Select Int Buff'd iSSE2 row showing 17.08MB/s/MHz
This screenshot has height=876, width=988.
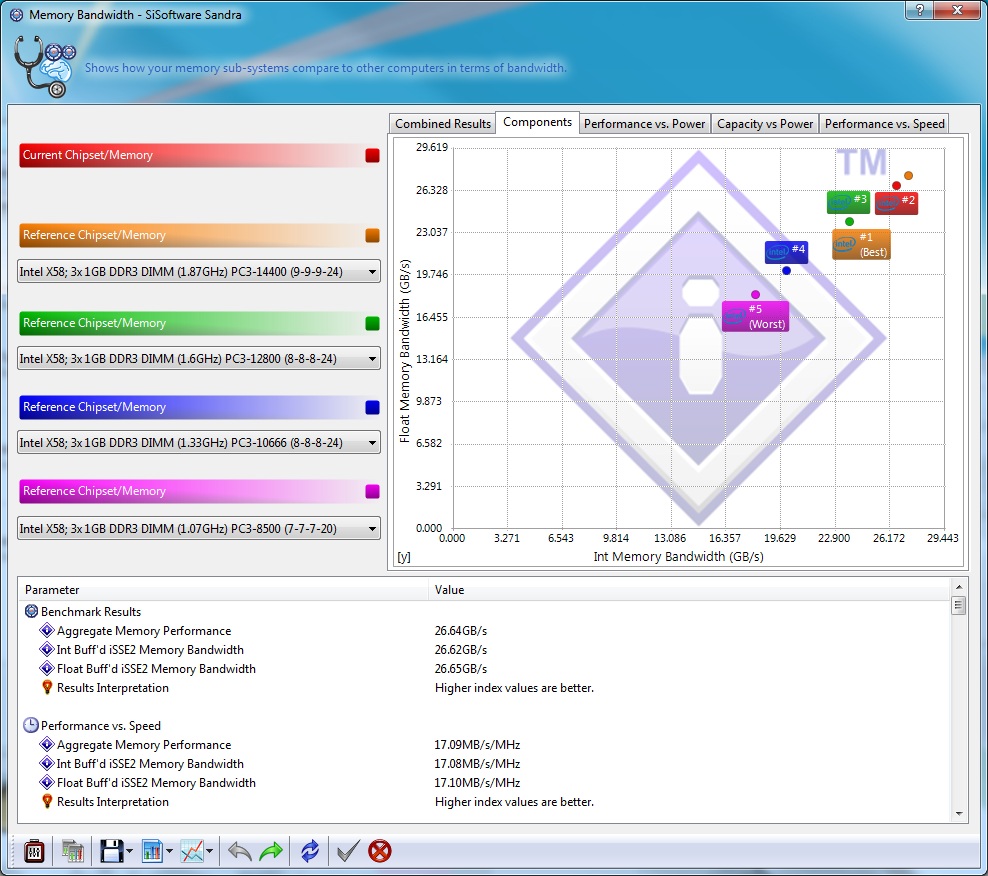point(485,764)
